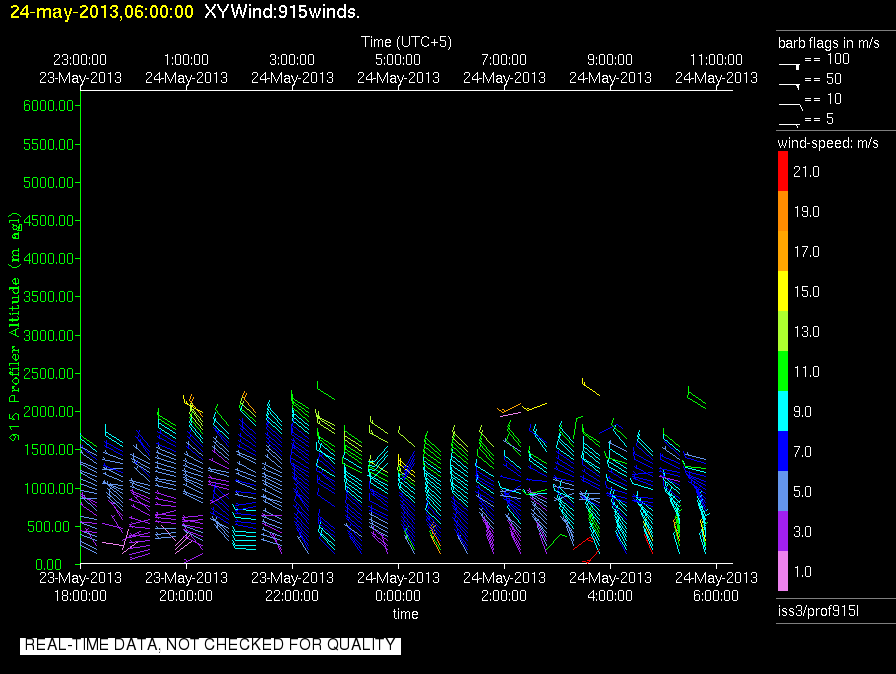896x674 pixels.
Task: Click the bottom axis label '24-May-2013 2:00:00'
Action: coord(504,587)
